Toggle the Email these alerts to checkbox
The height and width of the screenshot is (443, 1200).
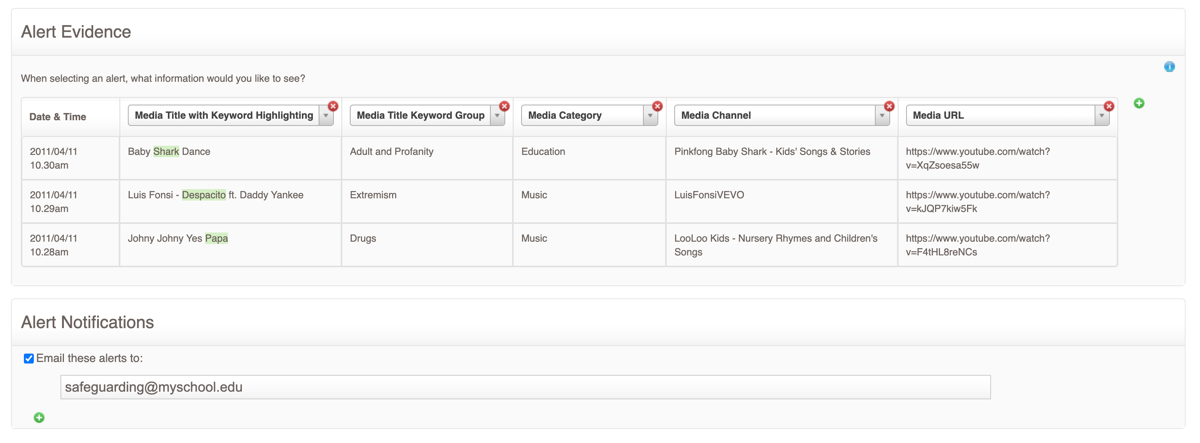pos(29,358)
